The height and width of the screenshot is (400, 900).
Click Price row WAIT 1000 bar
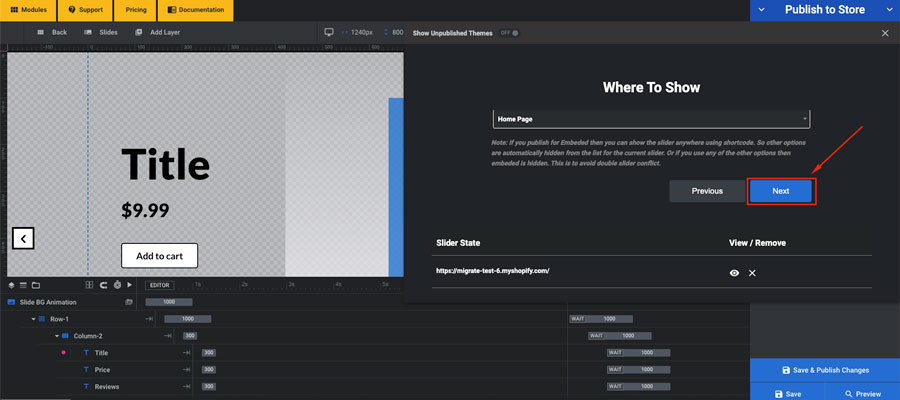639,370
